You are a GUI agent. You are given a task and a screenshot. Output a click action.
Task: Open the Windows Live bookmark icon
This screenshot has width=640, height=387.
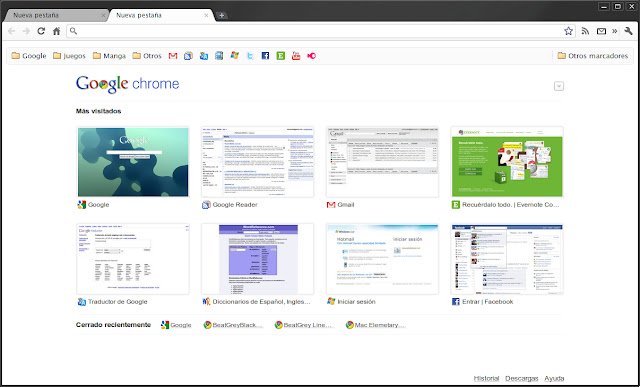point(234,56)
